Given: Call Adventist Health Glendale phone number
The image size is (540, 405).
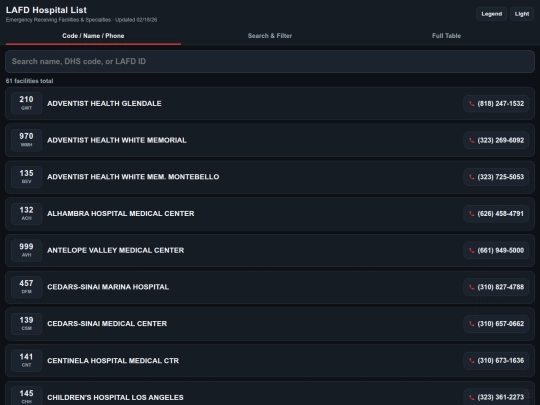Looking at the screenshot, I should coord(496,104).
